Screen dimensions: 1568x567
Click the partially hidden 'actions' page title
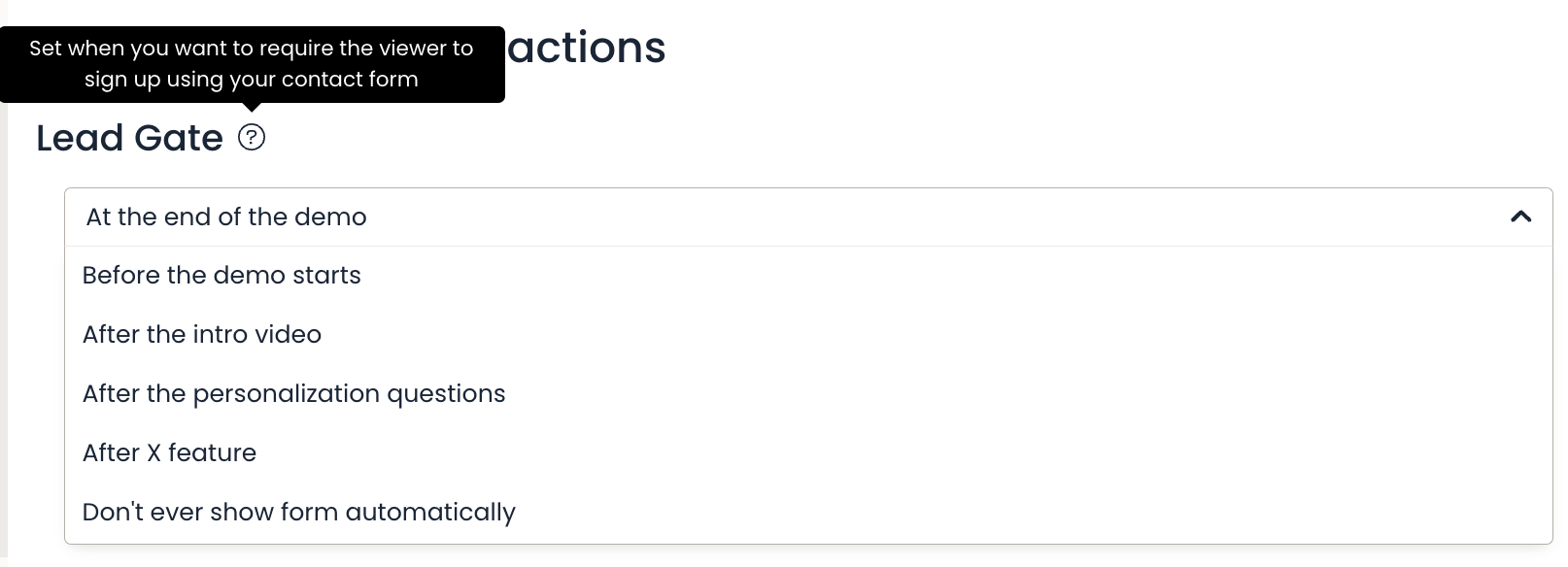click(x=587, y=48)
